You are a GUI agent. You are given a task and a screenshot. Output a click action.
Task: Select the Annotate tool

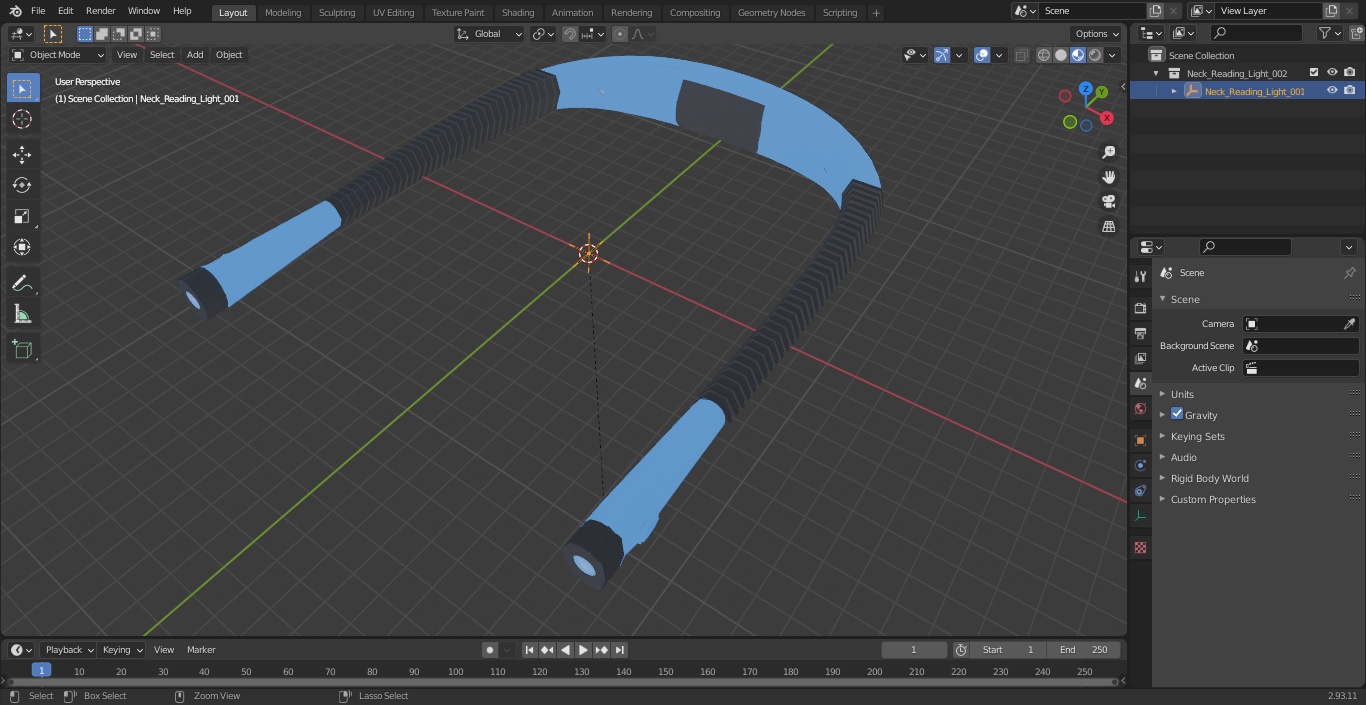click(22, 283)
